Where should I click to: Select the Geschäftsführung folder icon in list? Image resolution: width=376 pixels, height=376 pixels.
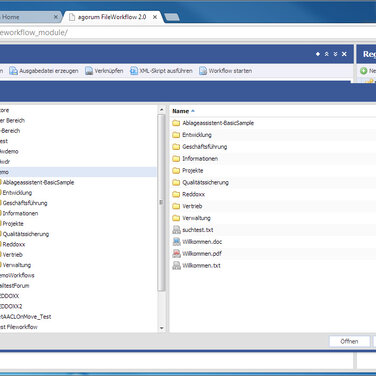click(x=176, y=147)
